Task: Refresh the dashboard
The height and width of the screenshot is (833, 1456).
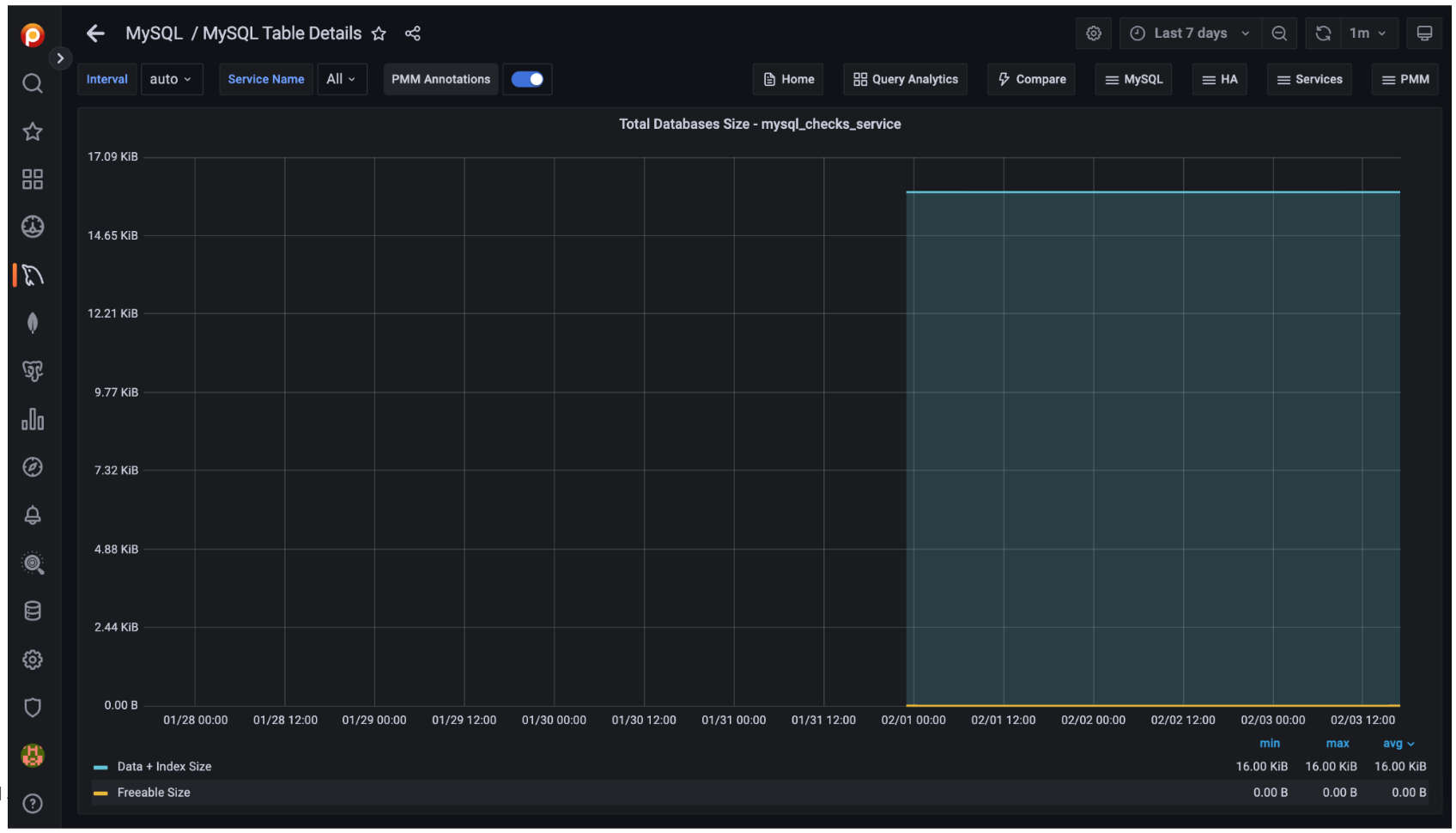Action: (1323, 33)
